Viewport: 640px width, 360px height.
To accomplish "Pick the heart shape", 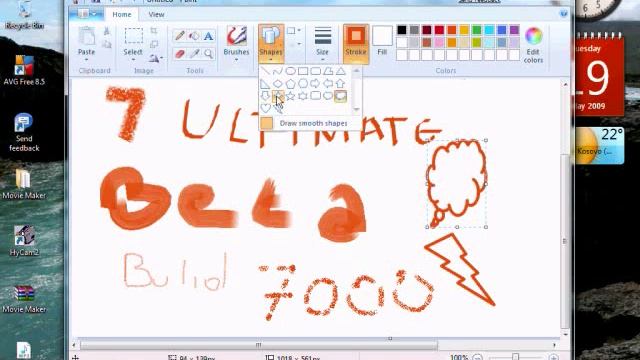I will (x=265, y=109).
